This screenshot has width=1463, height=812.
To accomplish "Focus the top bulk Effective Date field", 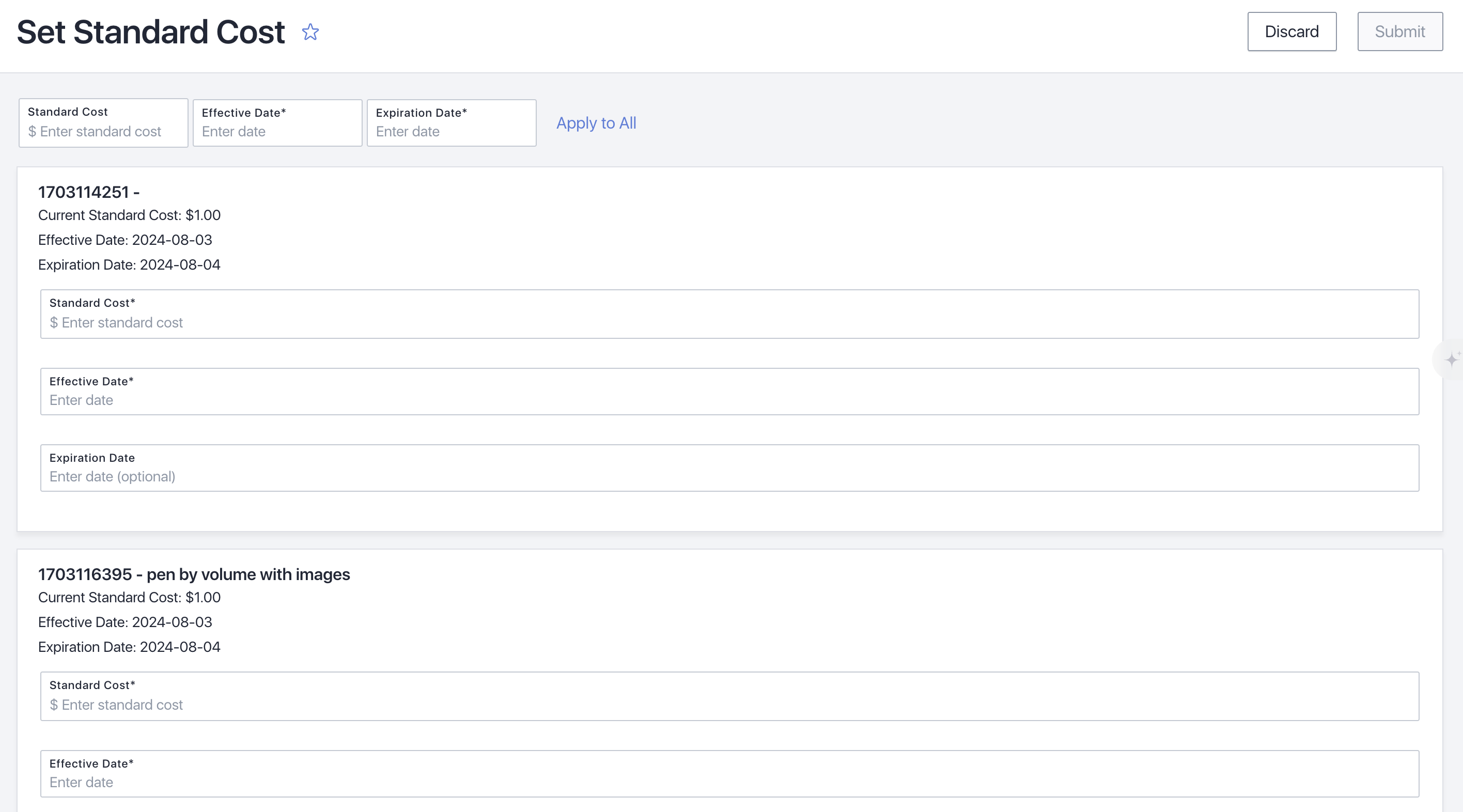I will pyautogui.click(x=277, y=123).
